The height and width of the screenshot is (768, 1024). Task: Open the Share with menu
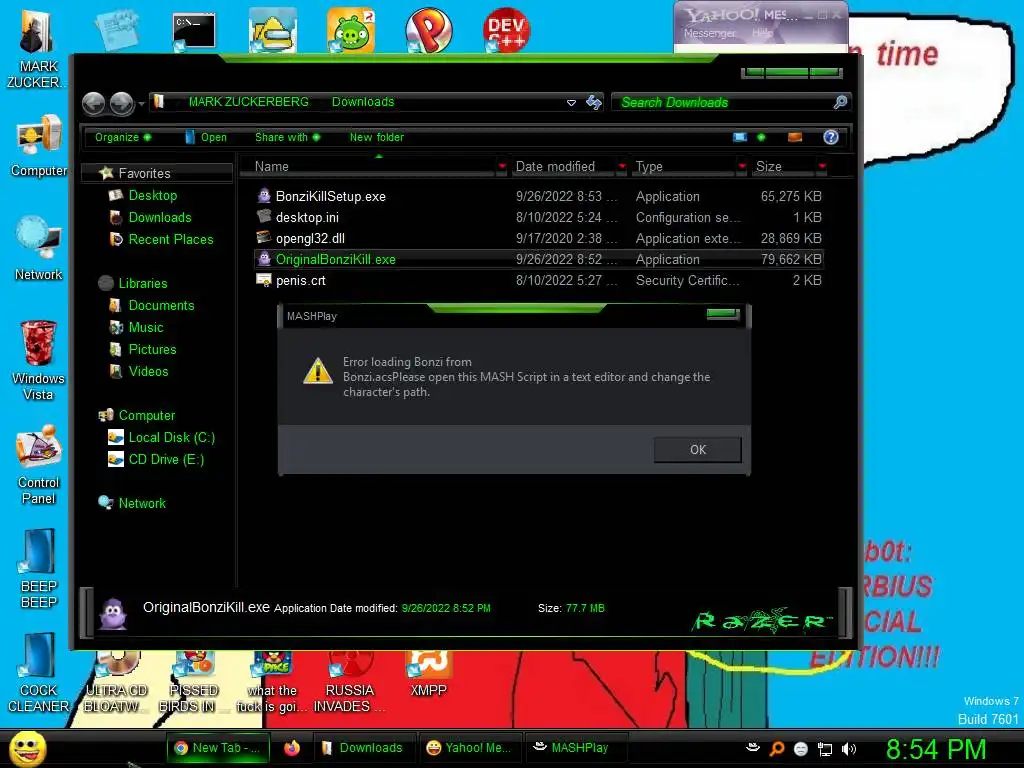click(x=287, y=137)
